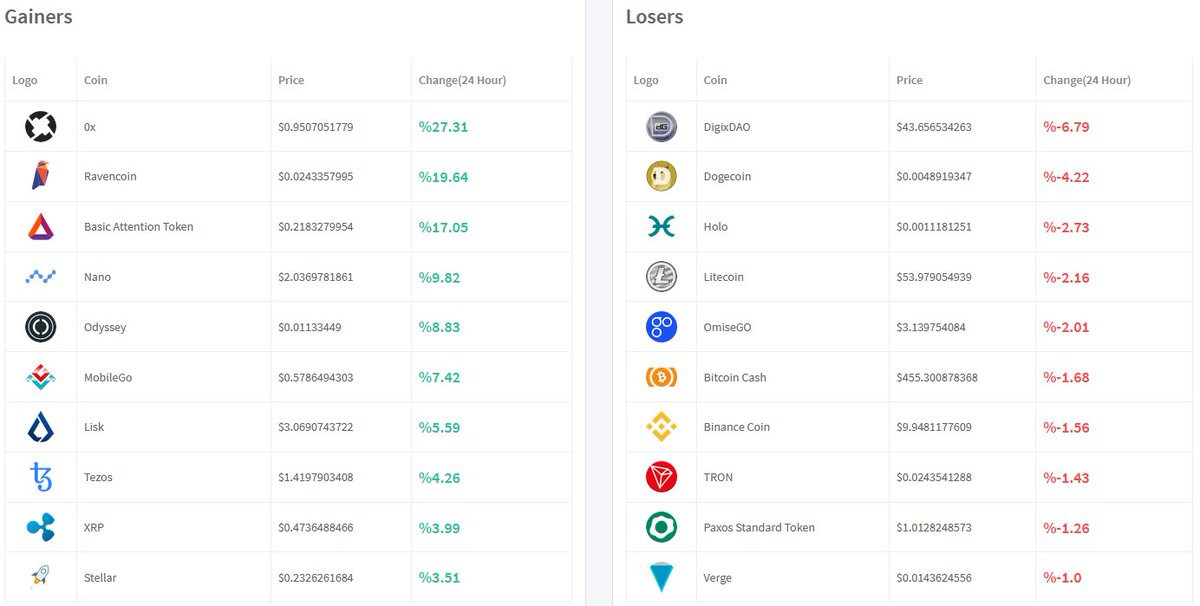Select the Verge blue triangle logo
This screenshot has width=1200, height=606.
tap(660, 577)
